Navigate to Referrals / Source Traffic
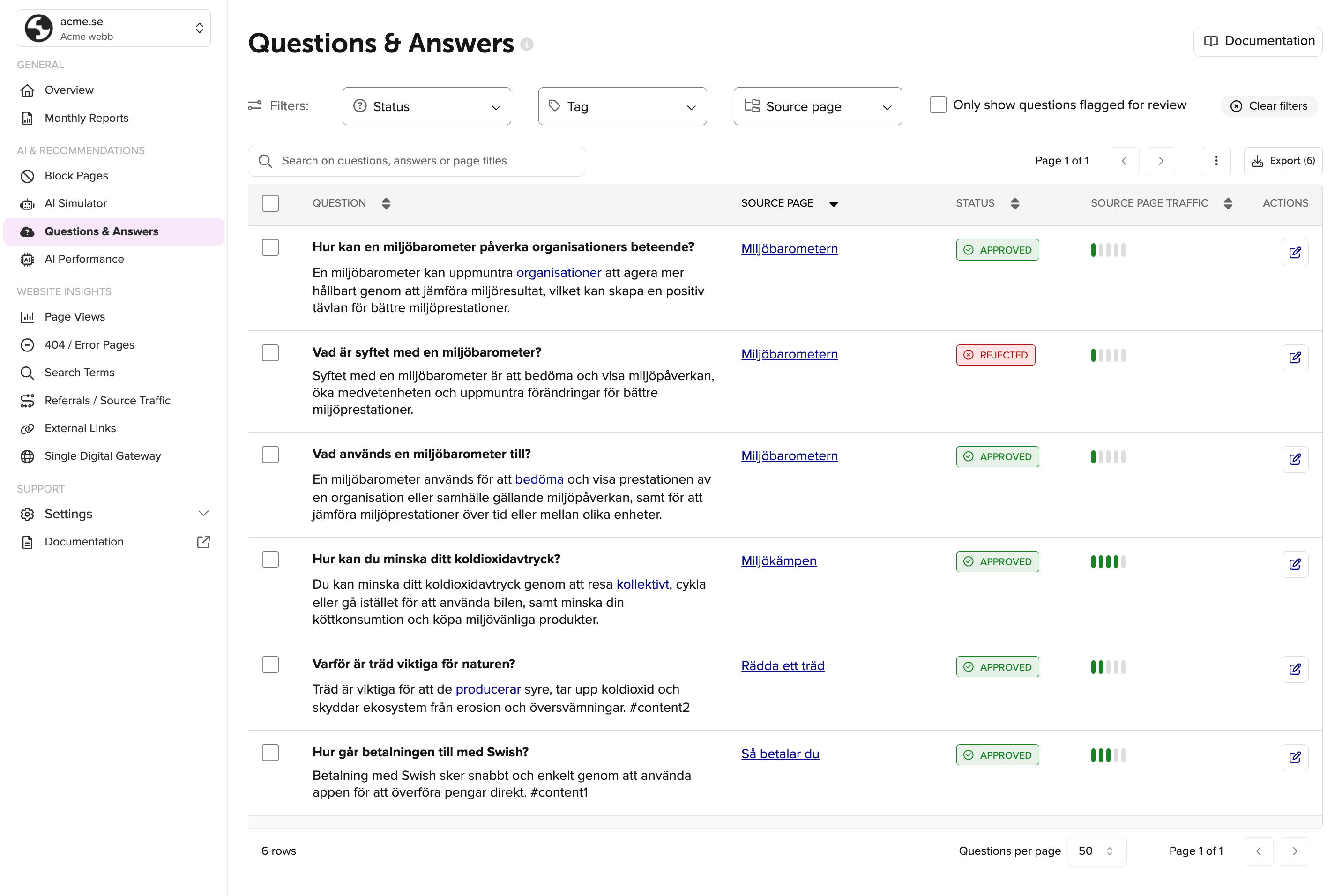The height and width of the screenshot is (896, 1342). tap(107, 401)
